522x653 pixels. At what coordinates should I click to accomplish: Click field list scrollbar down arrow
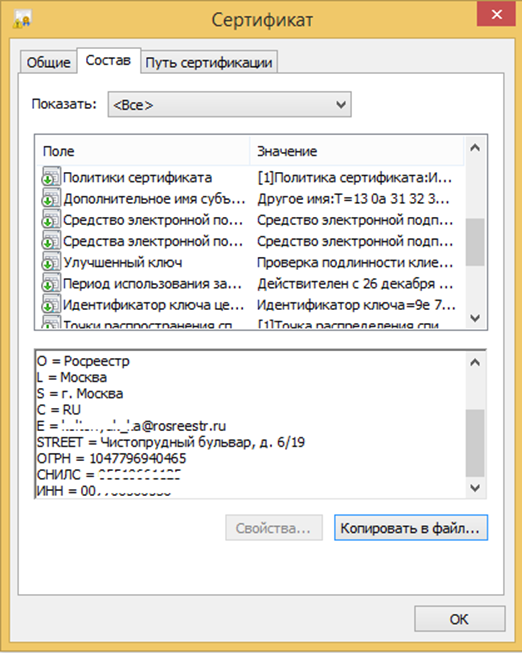475,318
